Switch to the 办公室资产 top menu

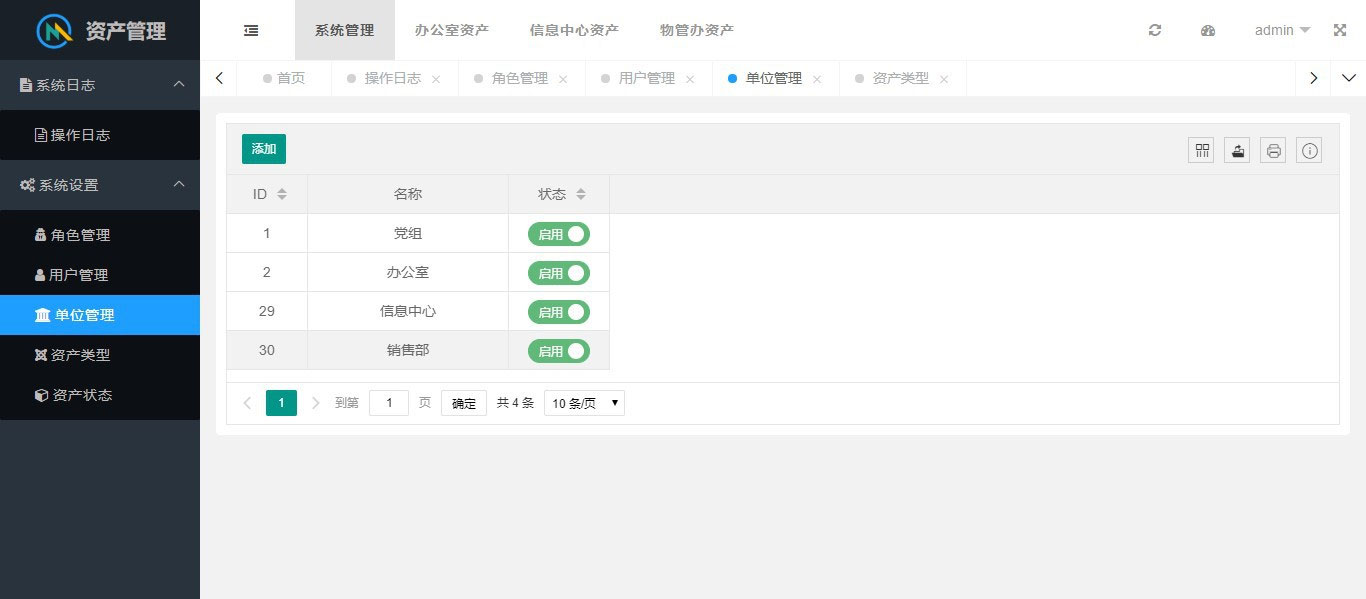click(x=452, y=30)
